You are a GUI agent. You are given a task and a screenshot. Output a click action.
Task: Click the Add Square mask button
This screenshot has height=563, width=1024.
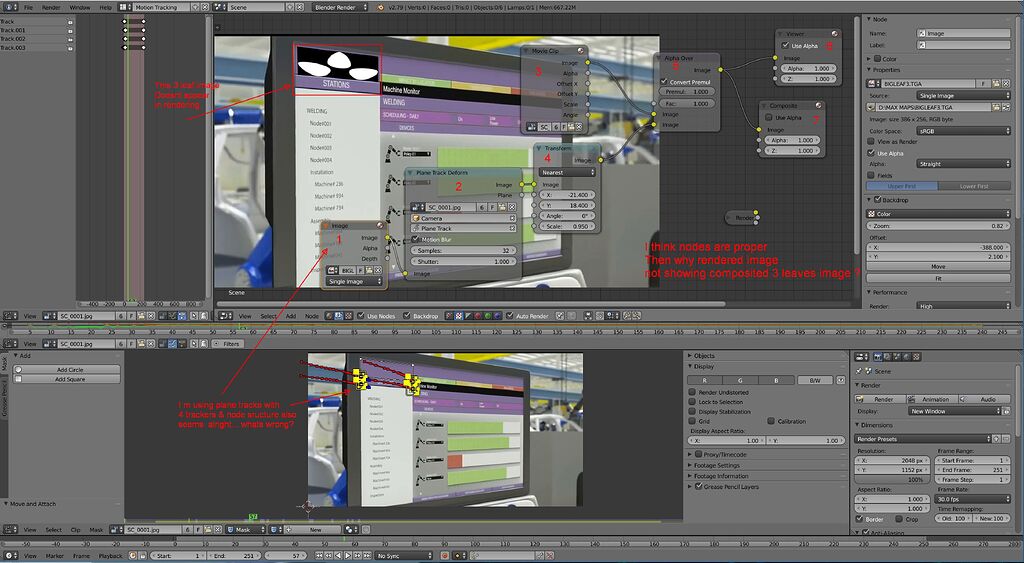69,379
